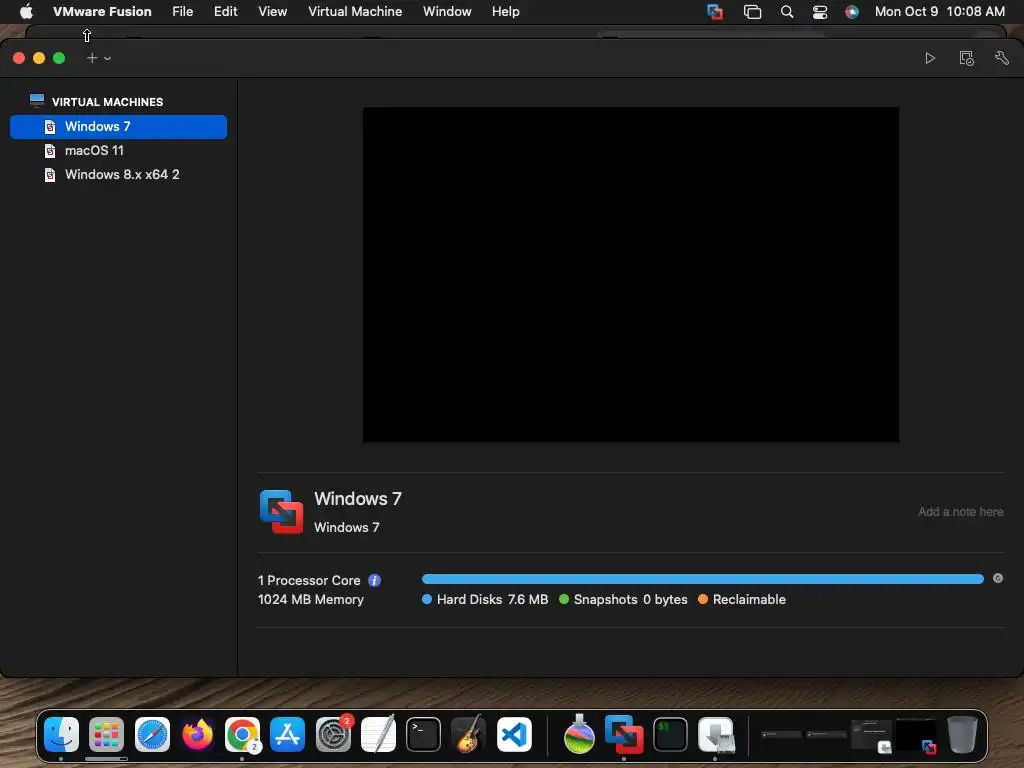Click the VIRTUAL MACHINES library header
Viewport: 1024px width, 768px height.
tap(107, 102)
